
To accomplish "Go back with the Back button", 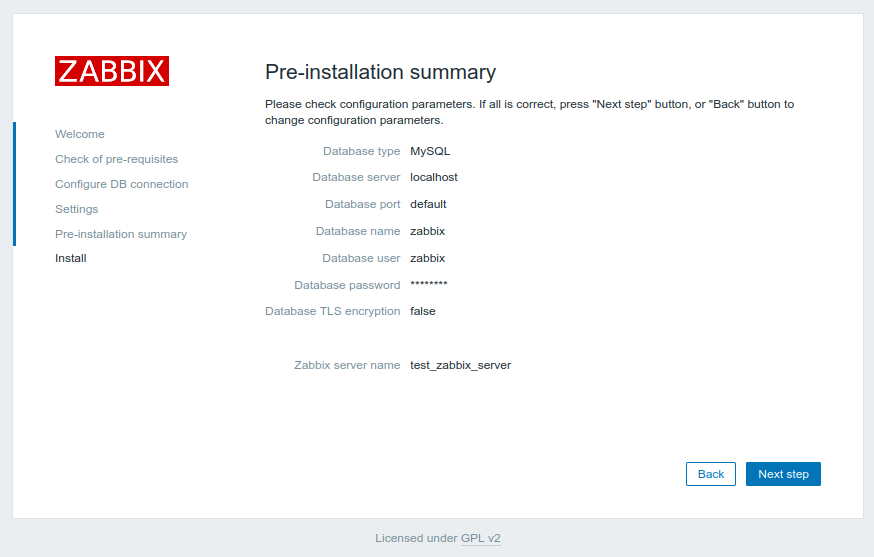I will [x=711, y=474].
